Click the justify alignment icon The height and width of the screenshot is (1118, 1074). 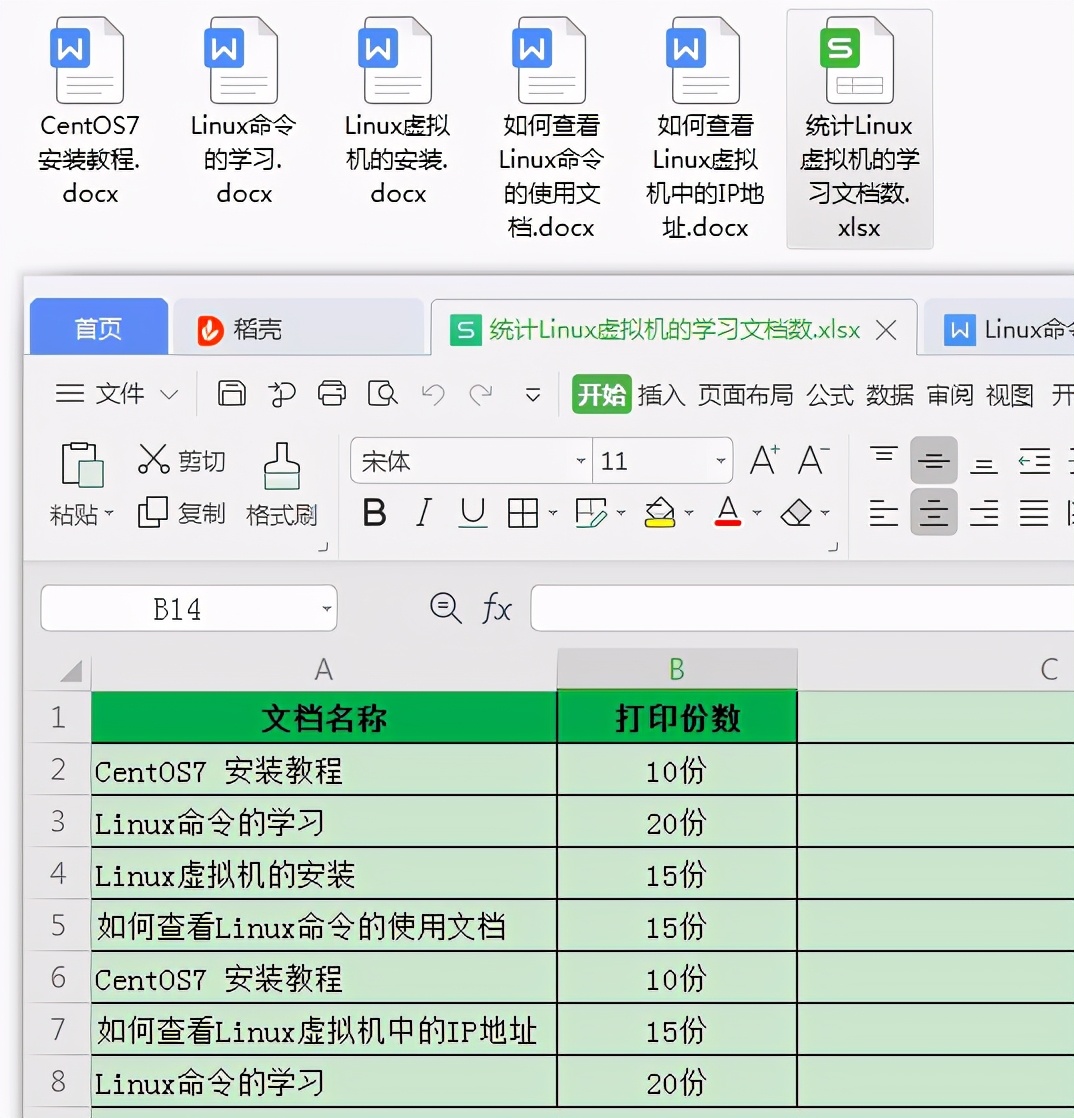(1034, 513)
